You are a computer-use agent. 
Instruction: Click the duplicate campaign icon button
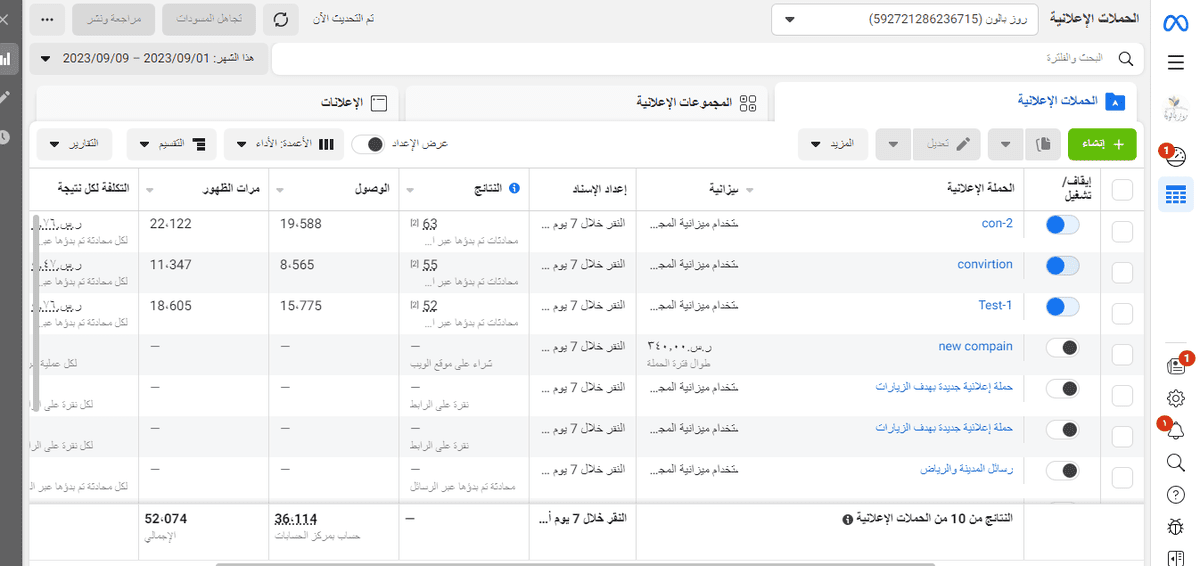(x=1042, y=144)
